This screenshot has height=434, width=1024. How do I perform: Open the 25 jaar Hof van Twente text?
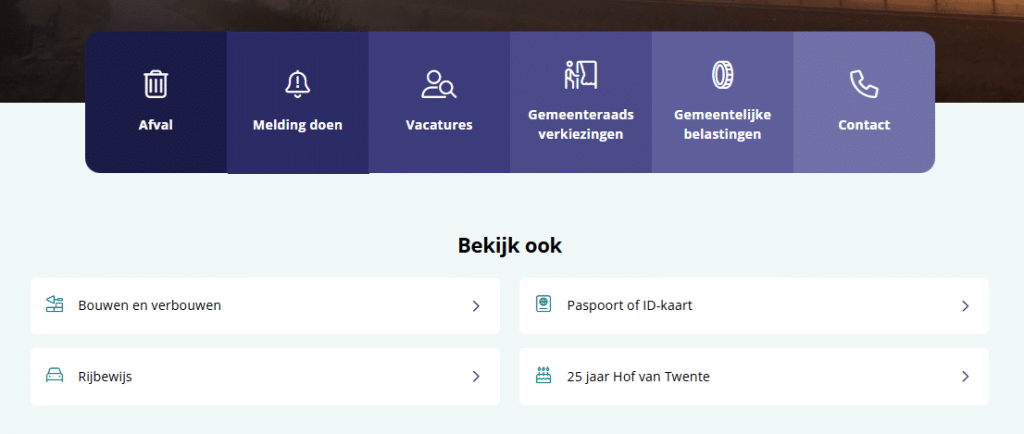tap(638, 377)
